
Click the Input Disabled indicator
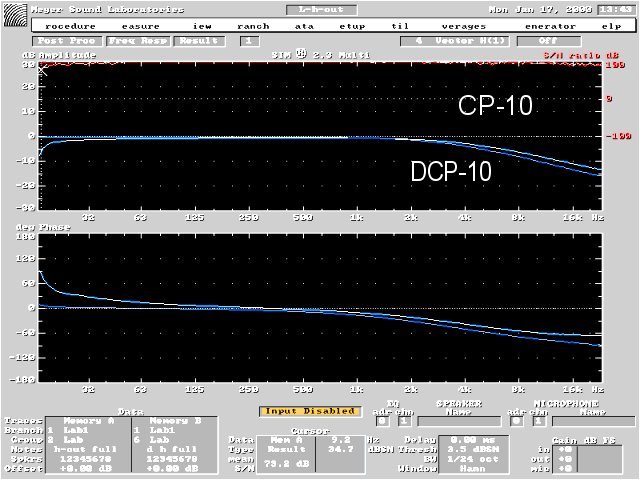click(310, 411)
